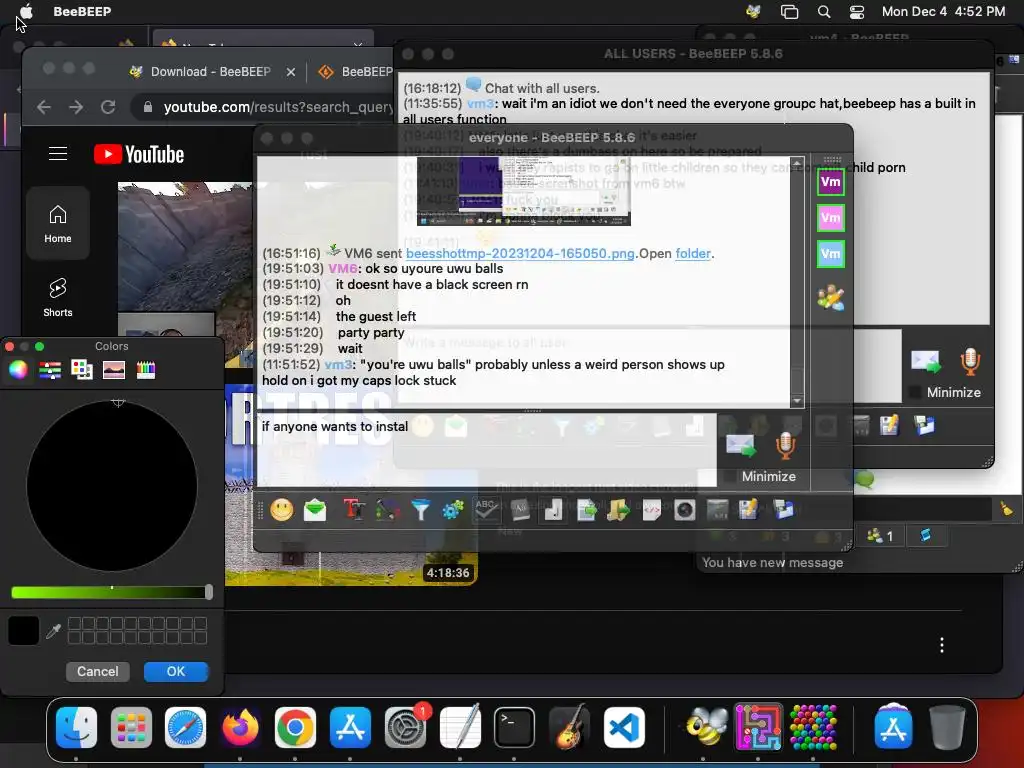
Task: Toggle the ABC spell check icon
Action: click(487, 509)
